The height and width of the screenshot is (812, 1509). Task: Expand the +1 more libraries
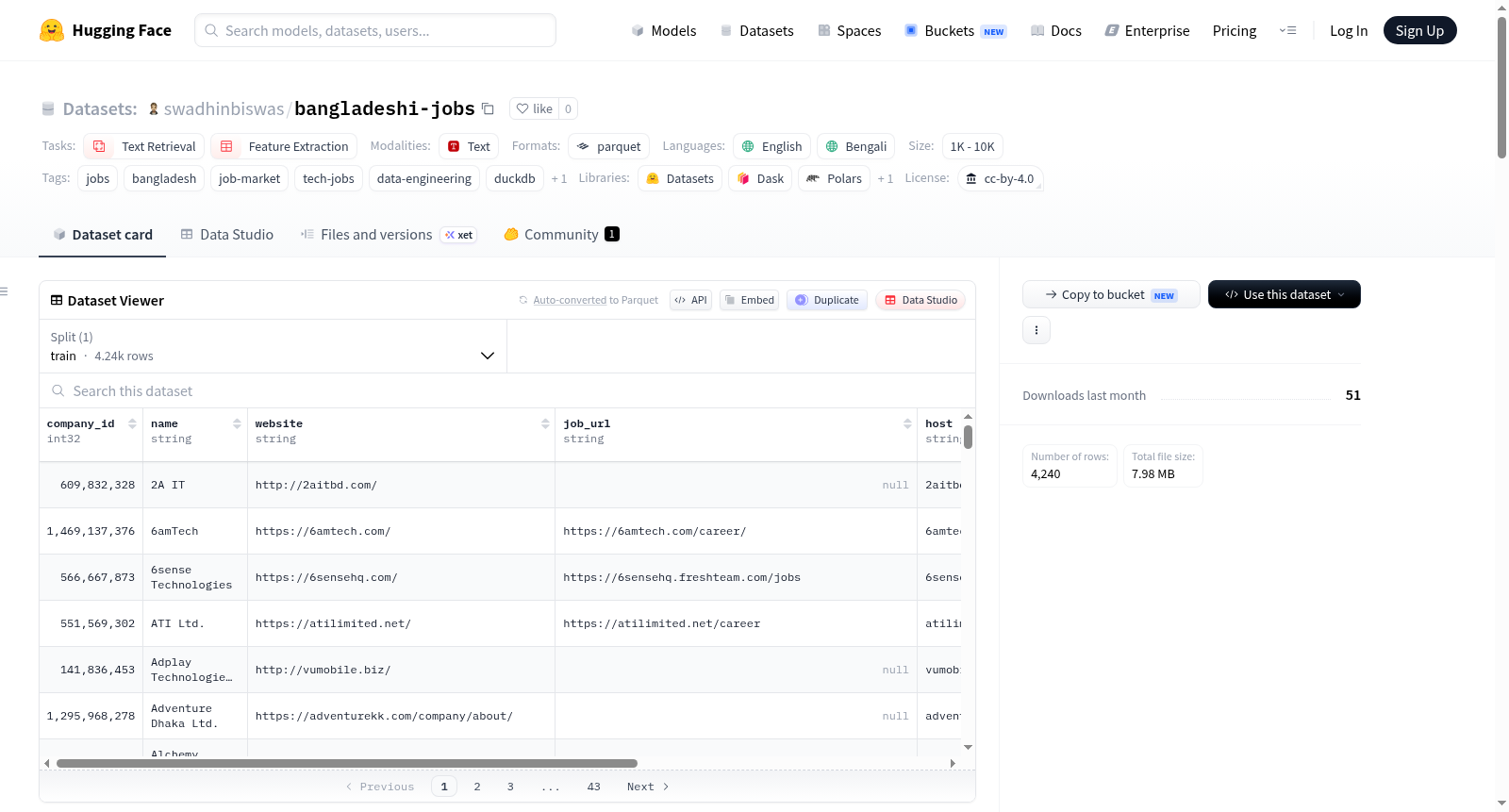(x=886, y=178)
